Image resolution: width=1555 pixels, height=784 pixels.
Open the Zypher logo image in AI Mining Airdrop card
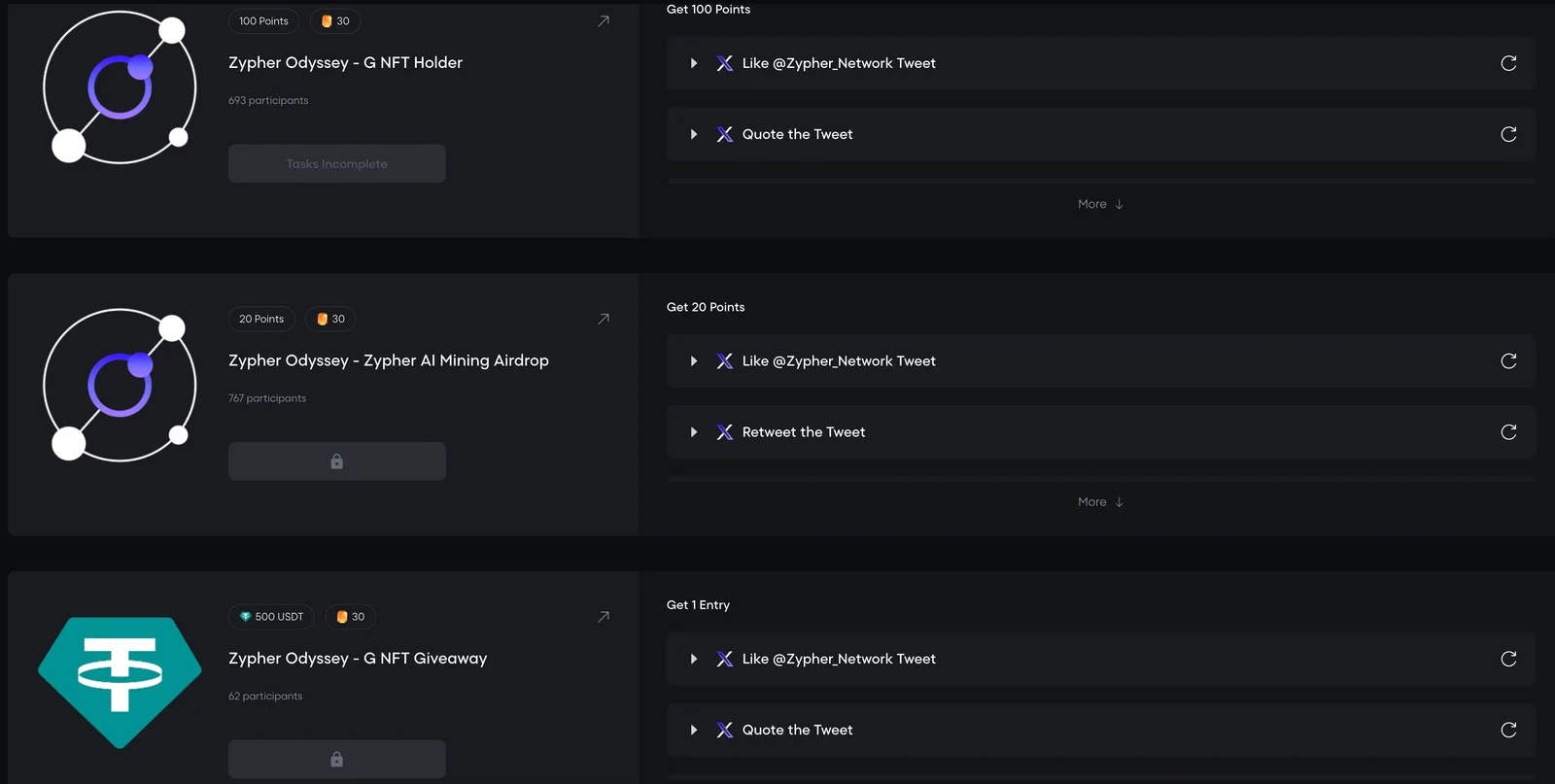[120, 385]
